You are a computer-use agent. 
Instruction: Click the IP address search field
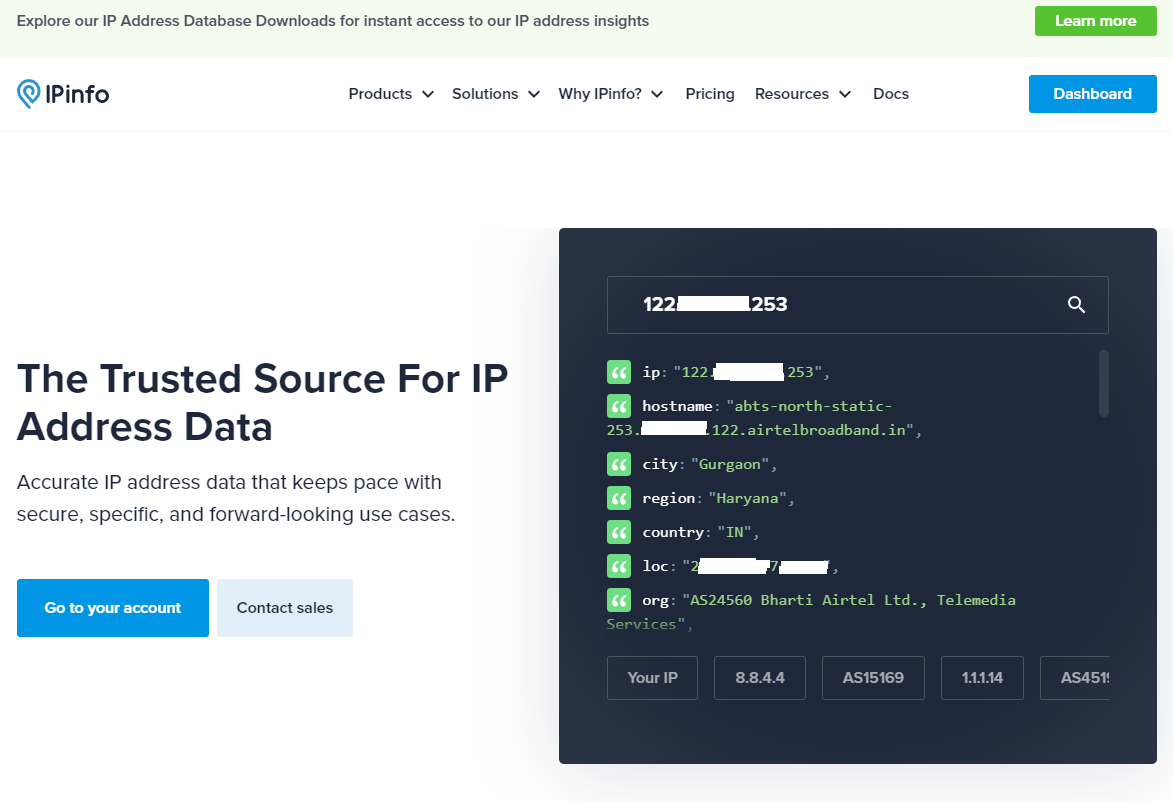tap(857, 304)
